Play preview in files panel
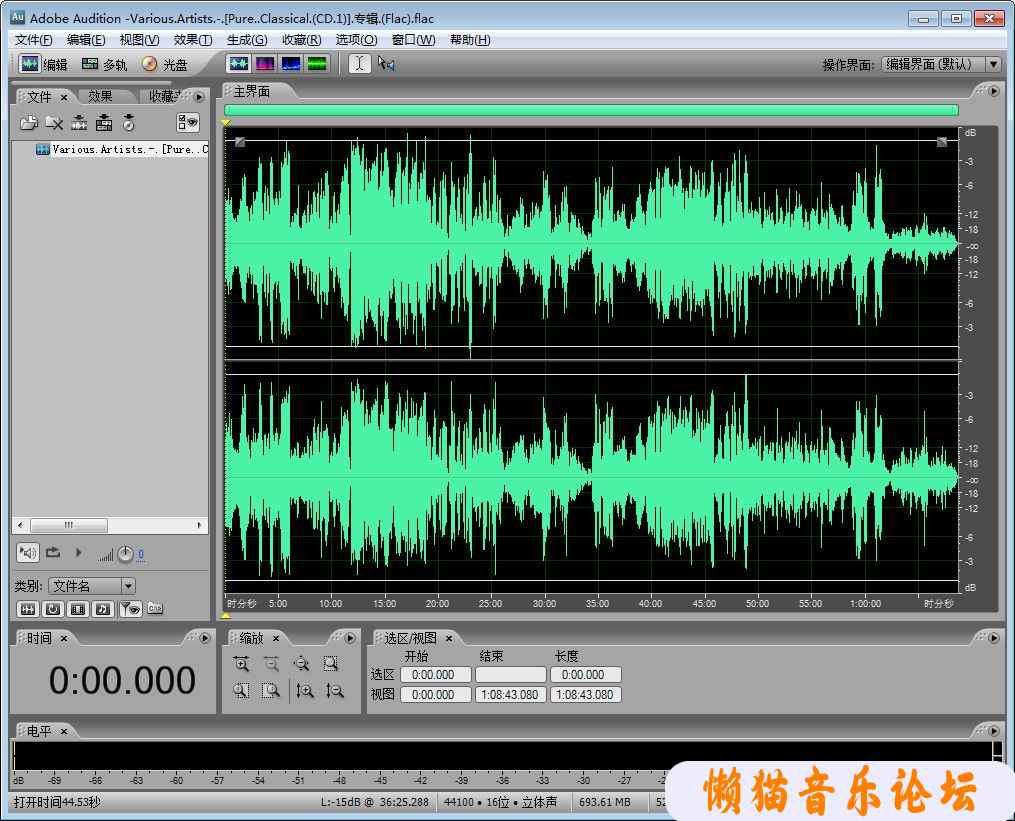This screenshot has height=821, width=1015. tap(78, 552)
